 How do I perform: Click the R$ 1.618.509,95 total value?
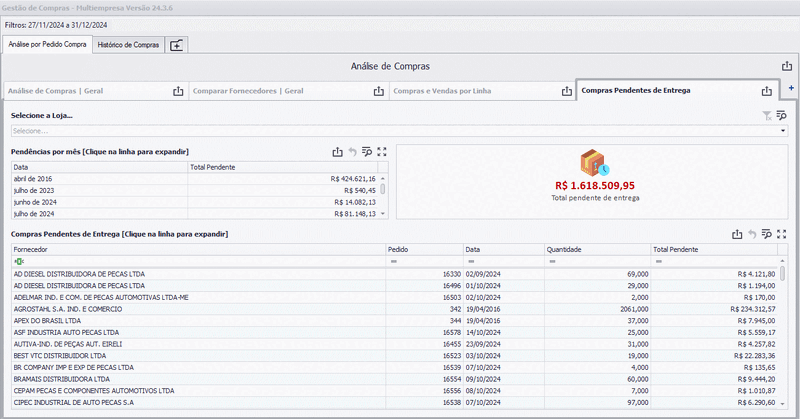(x=595, y=186)
